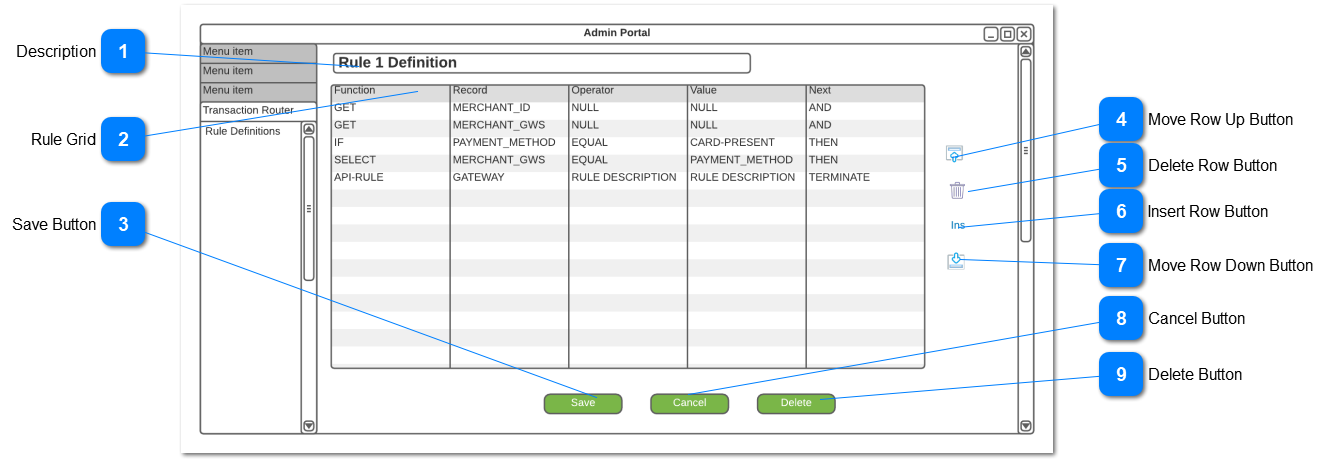Click sidebar list scroll up arrow
This screenshot has width=1329, height=462.
point(309,129)
